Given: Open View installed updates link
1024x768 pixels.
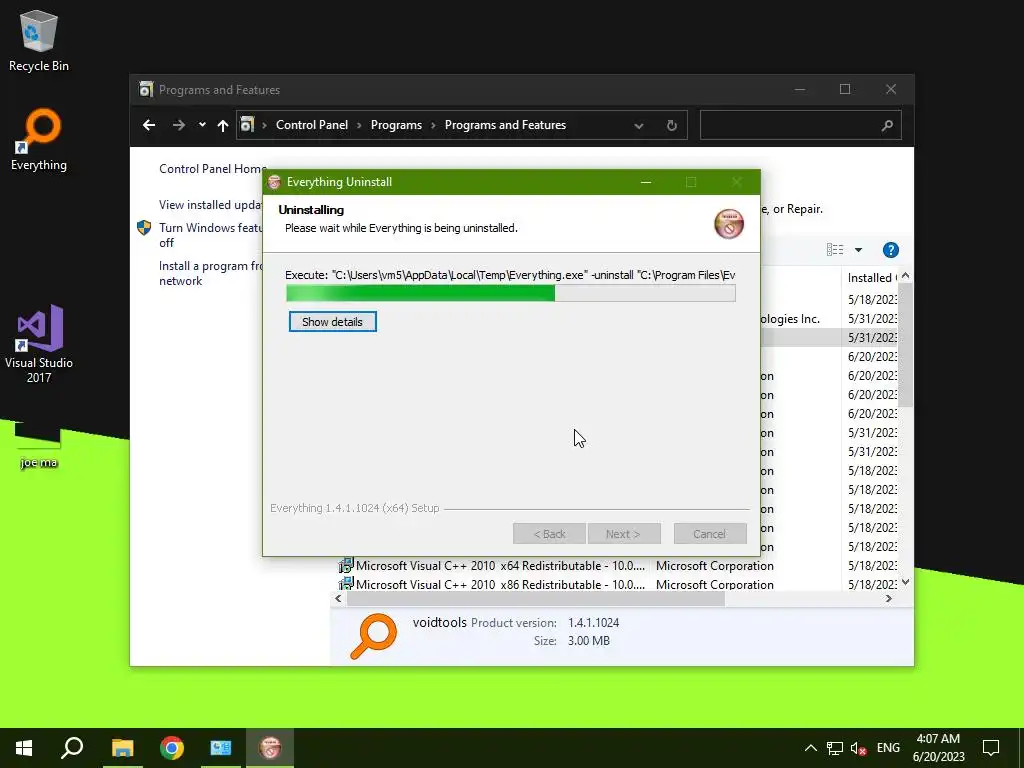Looking at the screenshot, I should click(210, 204).
